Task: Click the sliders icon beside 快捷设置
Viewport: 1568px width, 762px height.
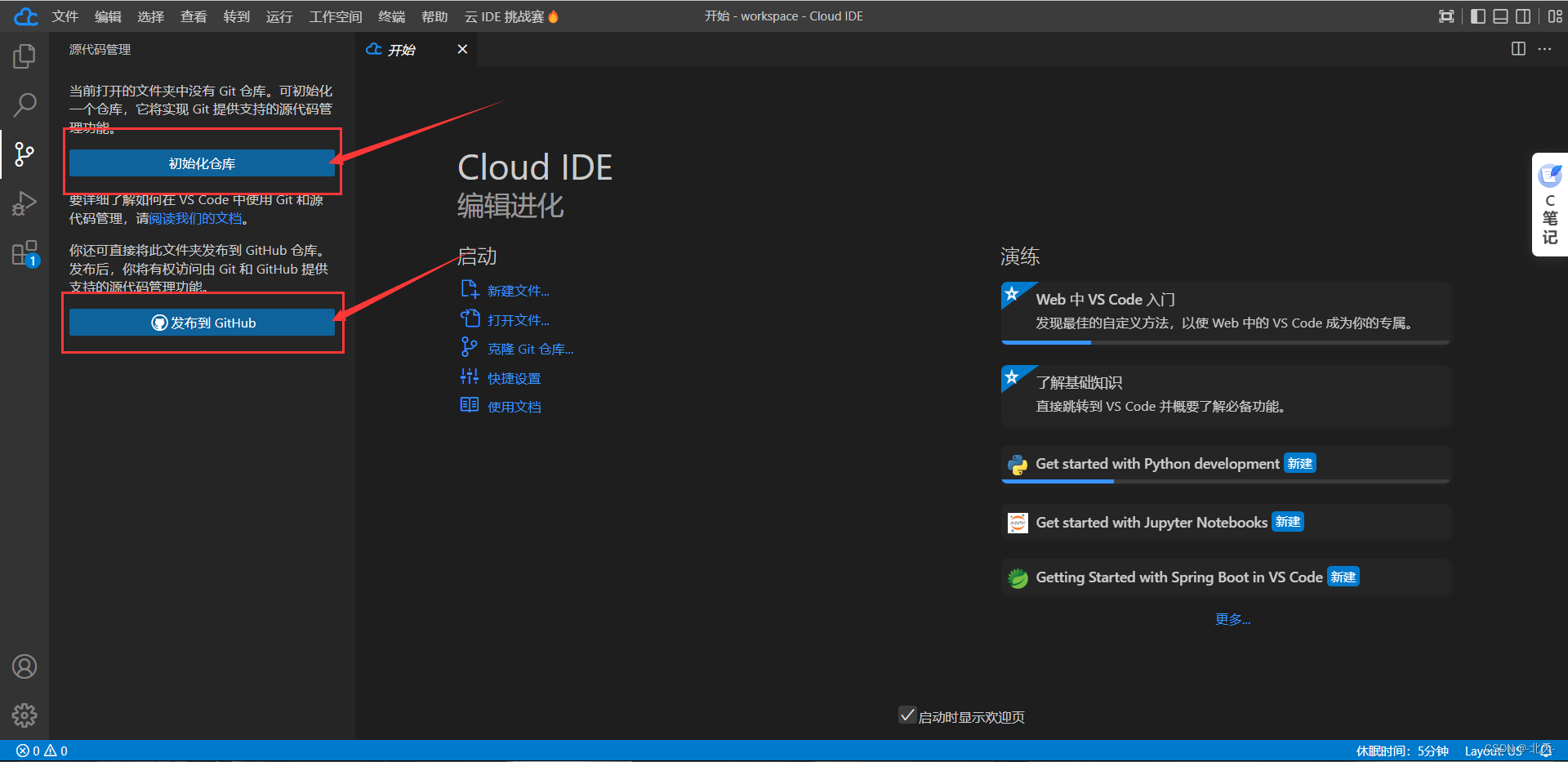Action: [x=470, y=377]
